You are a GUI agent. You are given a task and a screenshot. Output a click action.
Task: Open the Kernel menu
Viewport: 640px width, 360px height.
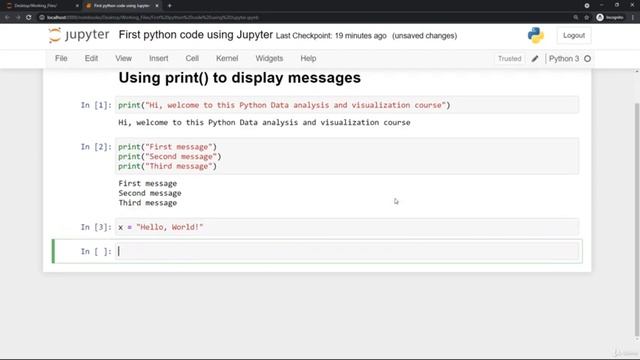(x=227, y=58)
